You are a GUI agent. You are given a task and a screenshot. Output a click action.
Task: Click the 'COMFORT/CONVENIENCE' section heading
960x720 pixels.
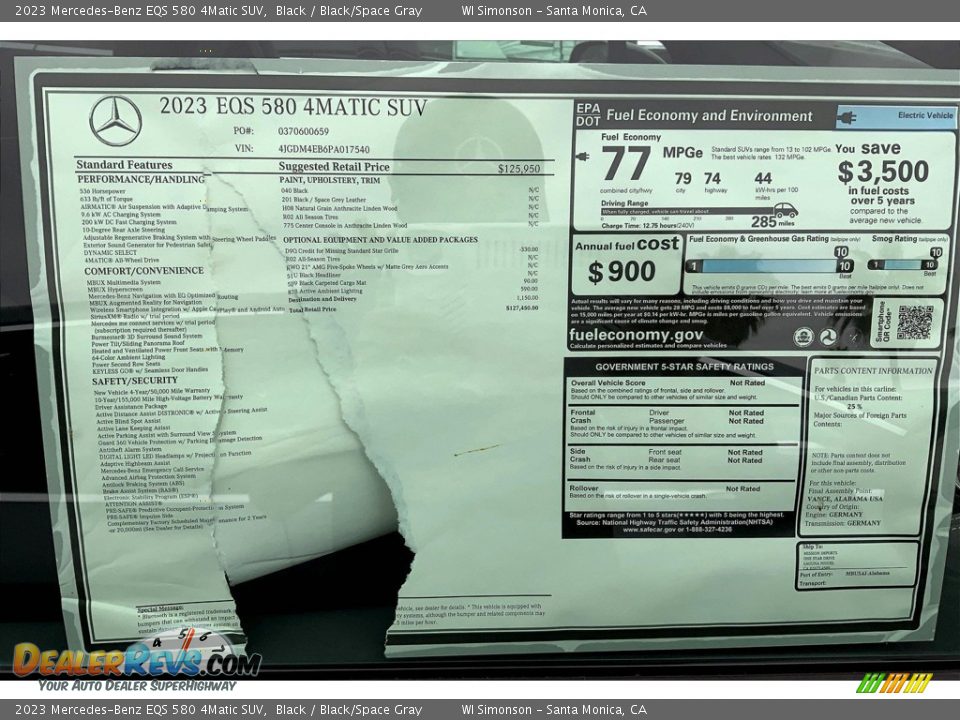coord(144,271)
